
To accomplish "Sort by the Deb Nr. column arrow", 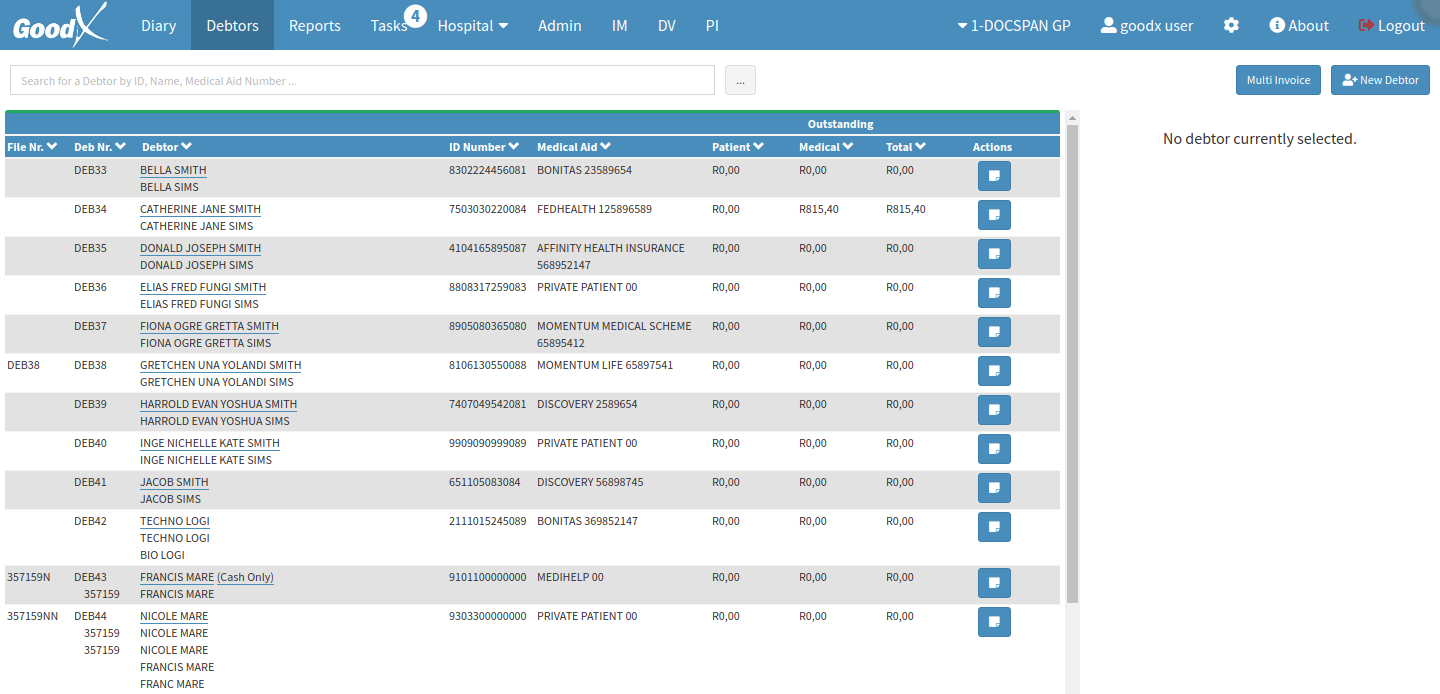I will click(120, 147).
